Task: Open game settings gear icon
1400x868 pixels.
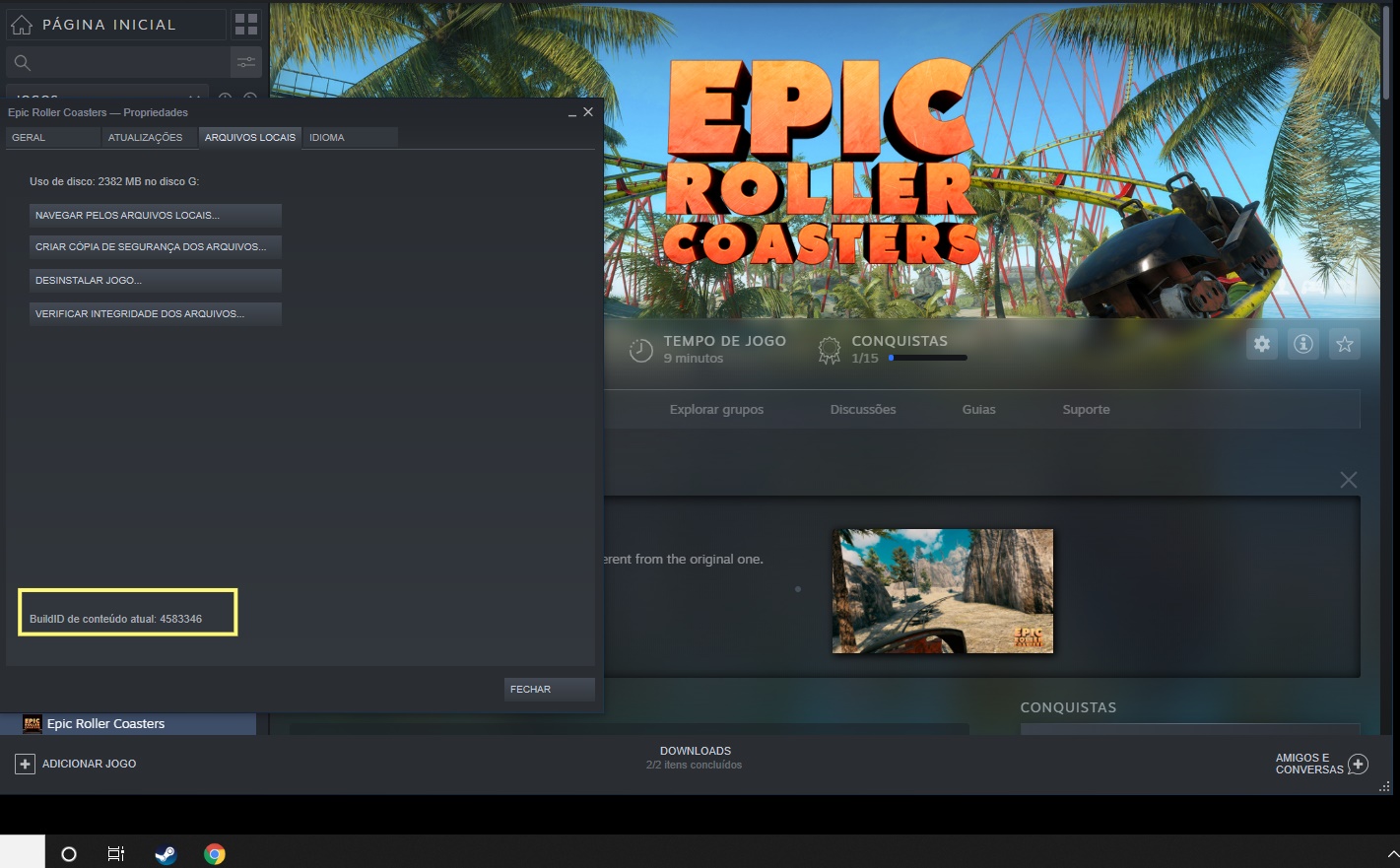Action: [x=1262, y=344]
